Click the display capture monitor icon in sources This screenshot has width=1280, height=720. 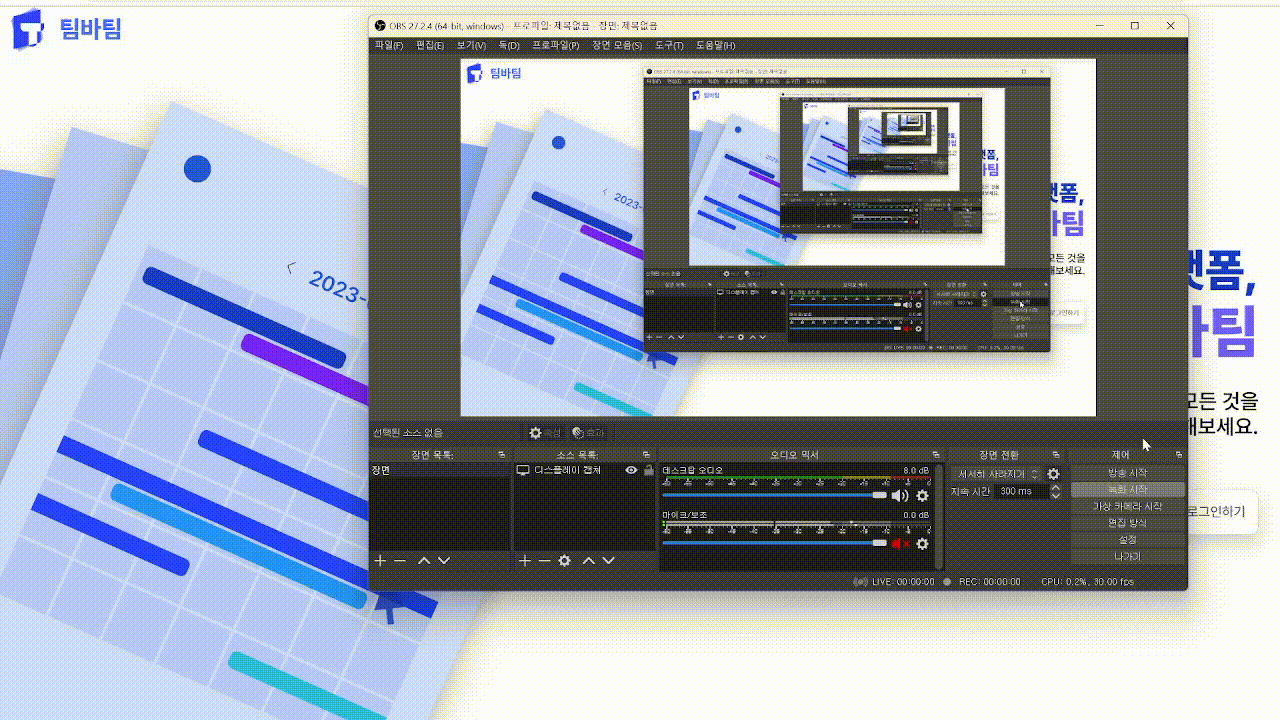coord(523,470)
